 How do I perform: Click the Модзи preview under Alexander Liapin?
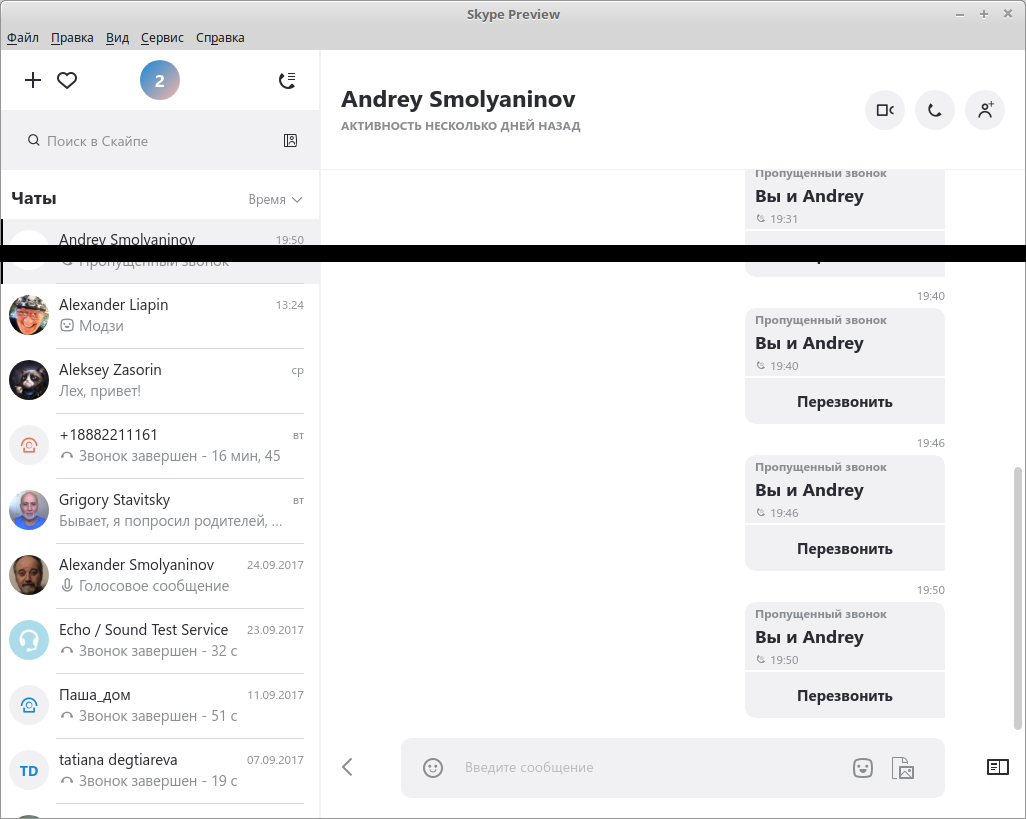coord(101,326)
